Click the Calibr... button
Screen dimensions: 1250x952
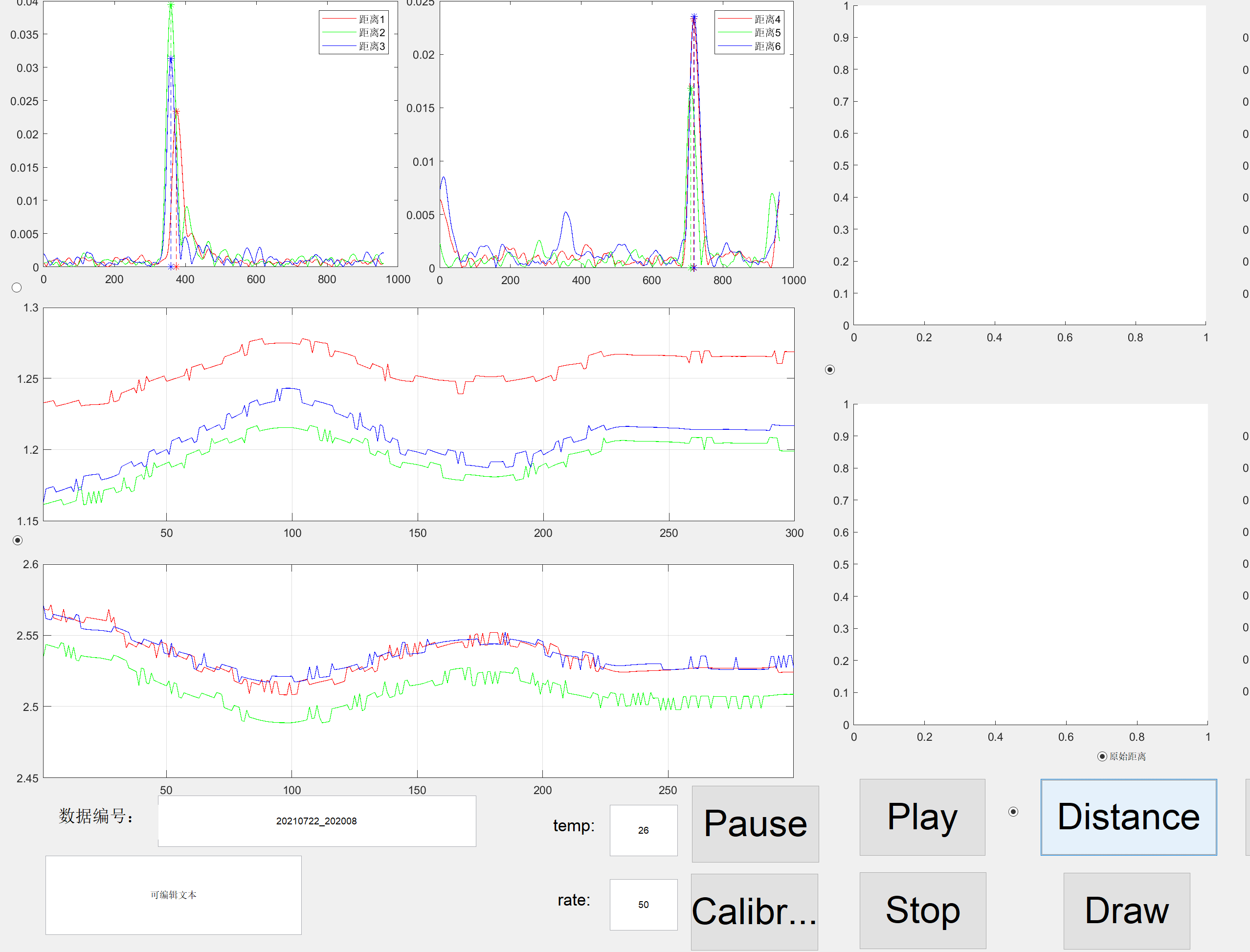tap(754, 911)
